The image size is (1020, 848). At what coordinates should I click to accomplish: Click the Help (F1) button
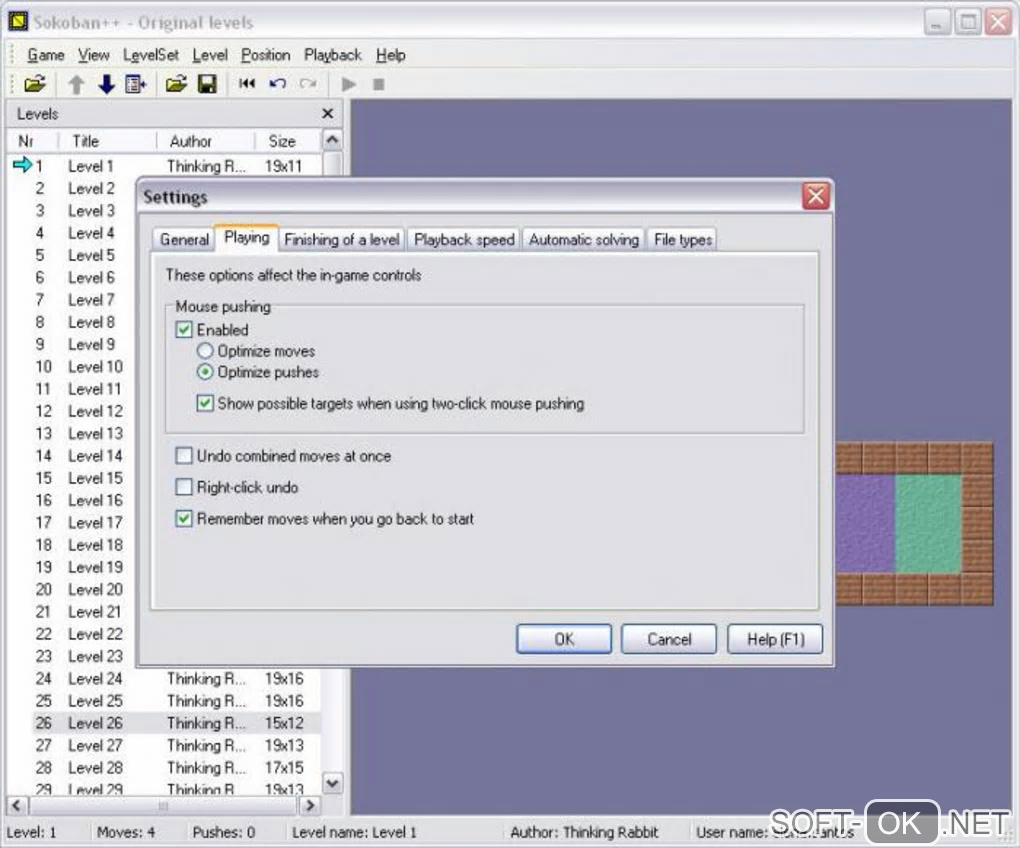(775, 639)
